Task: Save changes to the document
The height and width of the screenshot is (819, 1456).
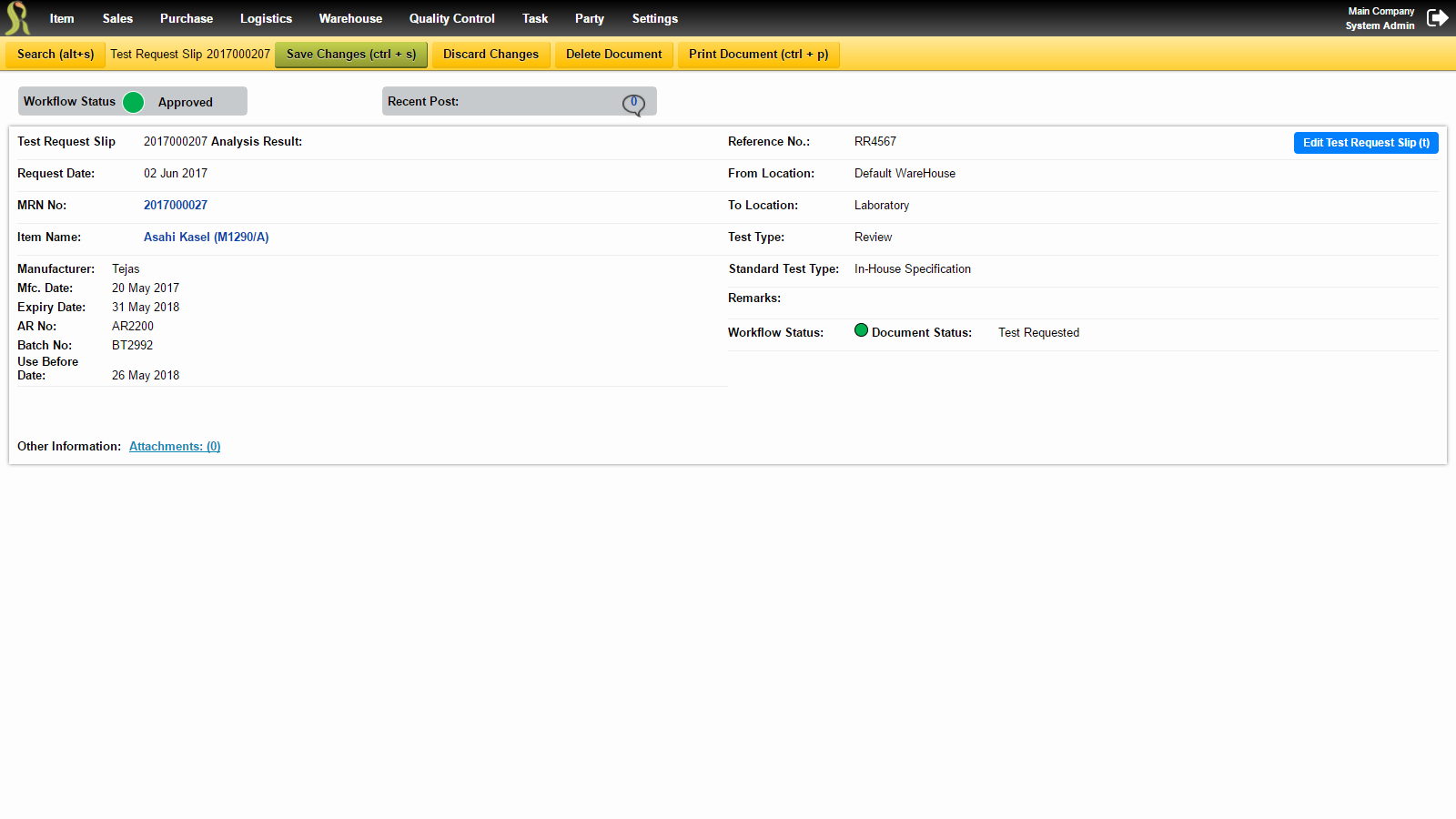Action: pyautogui.click(x=350, y=54)
